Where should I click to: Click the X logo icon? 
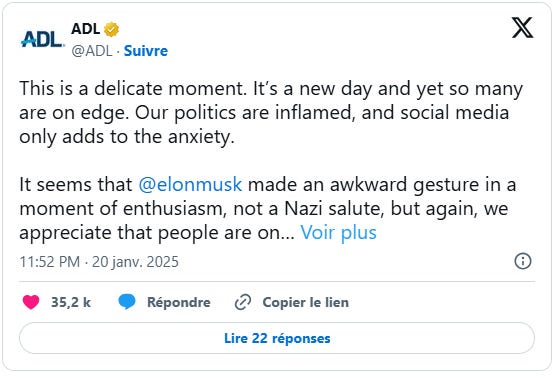click(522, 27)
